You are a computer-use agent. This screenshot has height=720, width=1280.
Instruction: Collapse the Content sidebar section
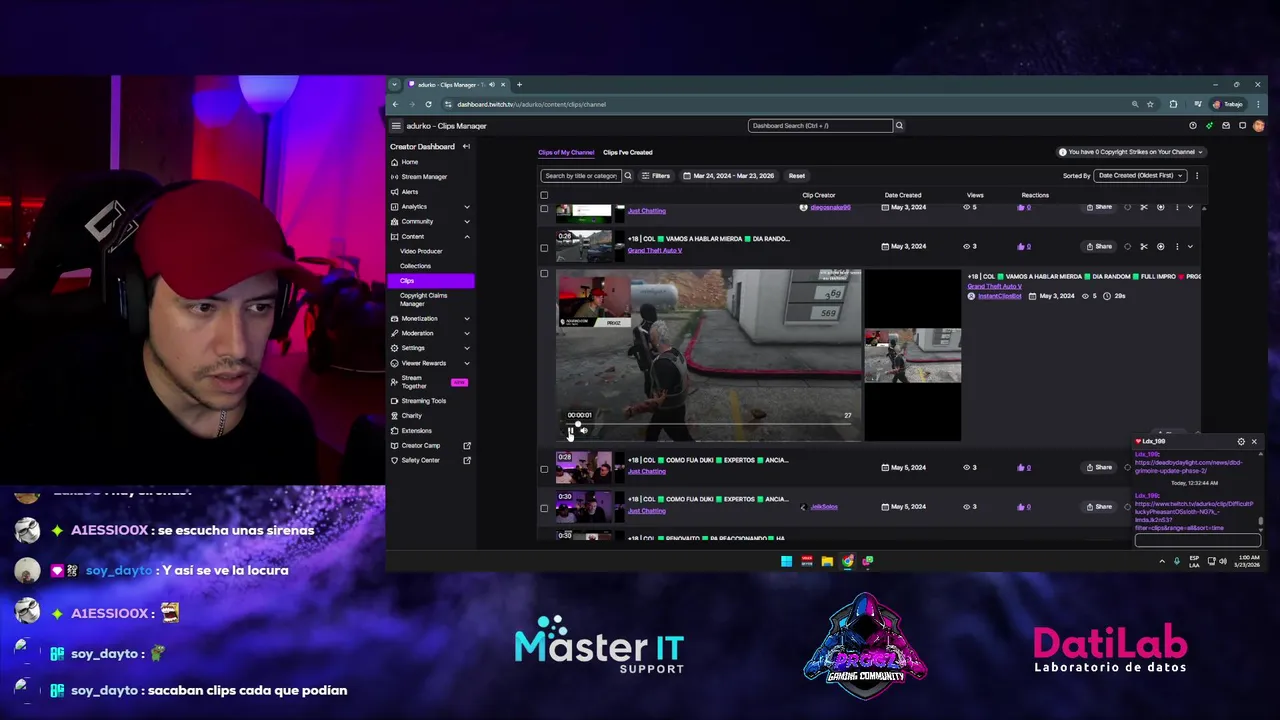pyautogui.click(x=467, y=237)
